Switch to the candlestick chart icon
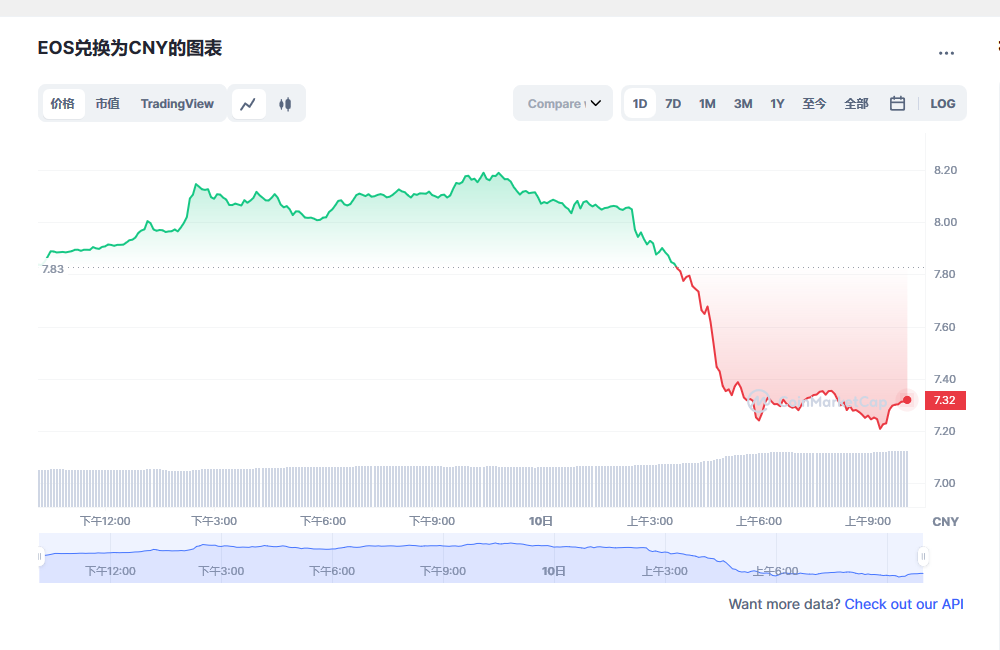This screenshot has height=650, width=1000. (x=285, y=103)
